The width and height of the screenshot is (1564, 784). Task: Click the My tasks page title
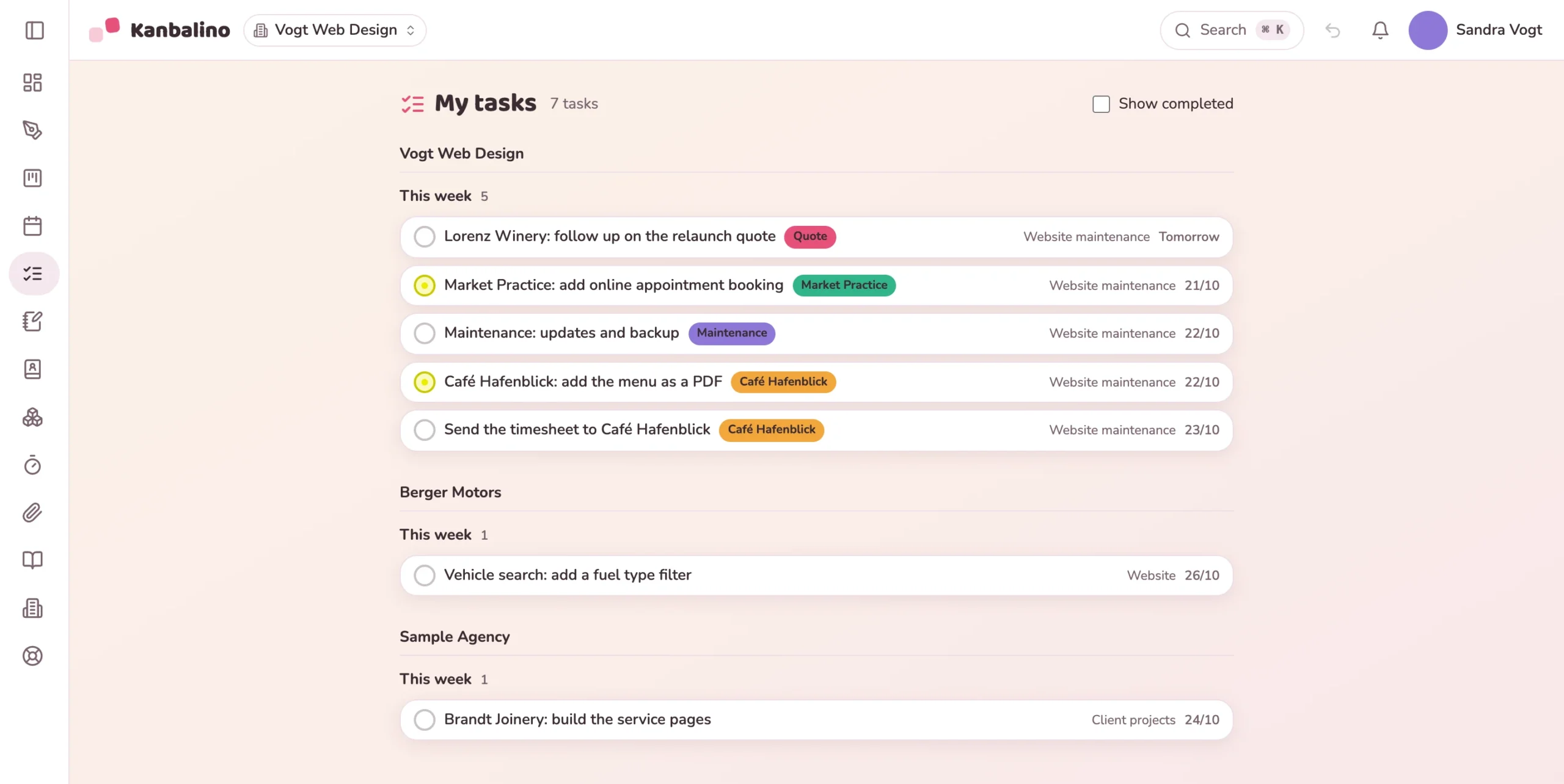pyautogui.click(x=485, y=103)
